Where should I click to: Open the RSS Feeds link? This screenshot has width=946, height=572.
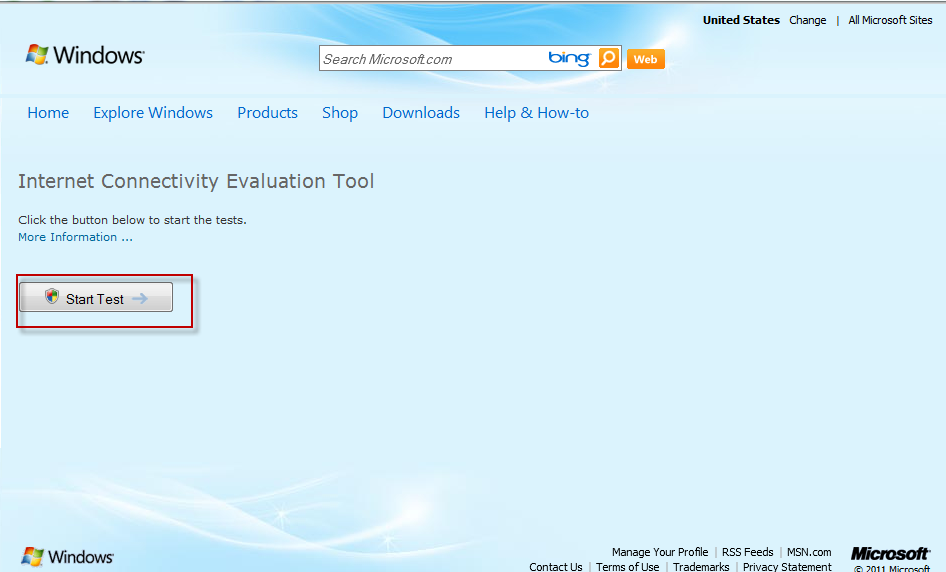click(748, 552)
